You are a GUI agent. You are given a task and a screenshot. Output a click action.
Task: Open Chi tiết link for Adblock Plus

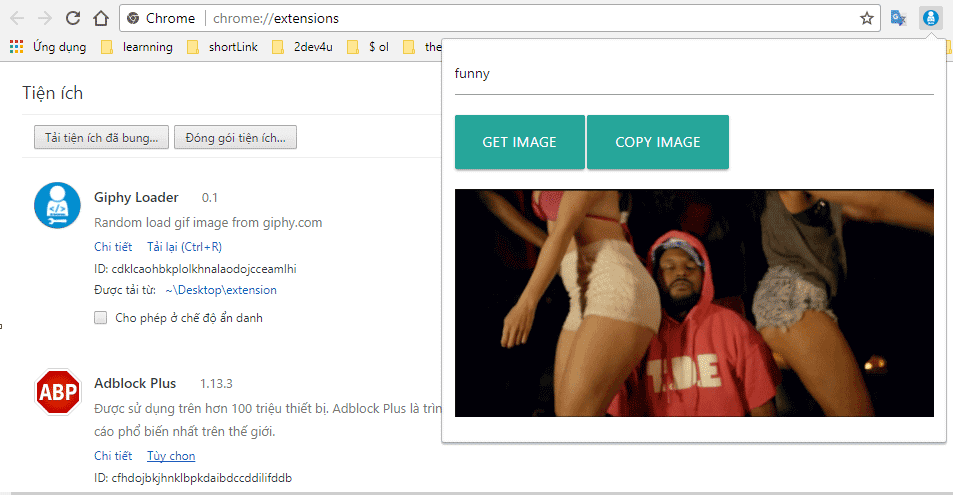[x=113, y=456]
